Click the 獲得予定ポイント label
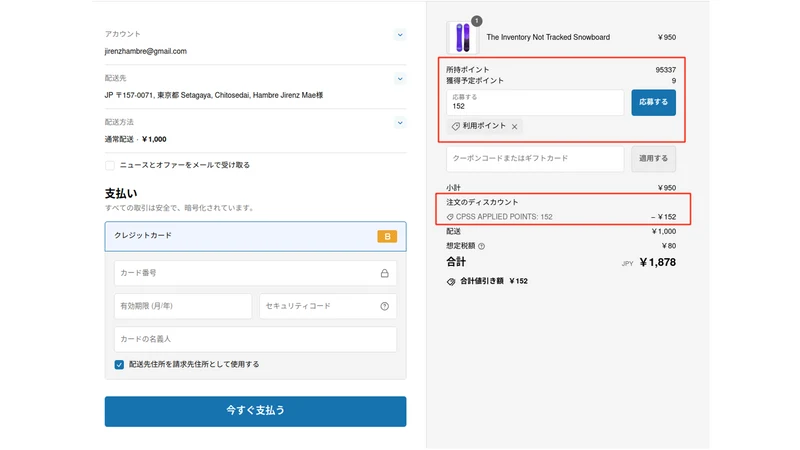 pyautogui.click(x=475, y=81)
